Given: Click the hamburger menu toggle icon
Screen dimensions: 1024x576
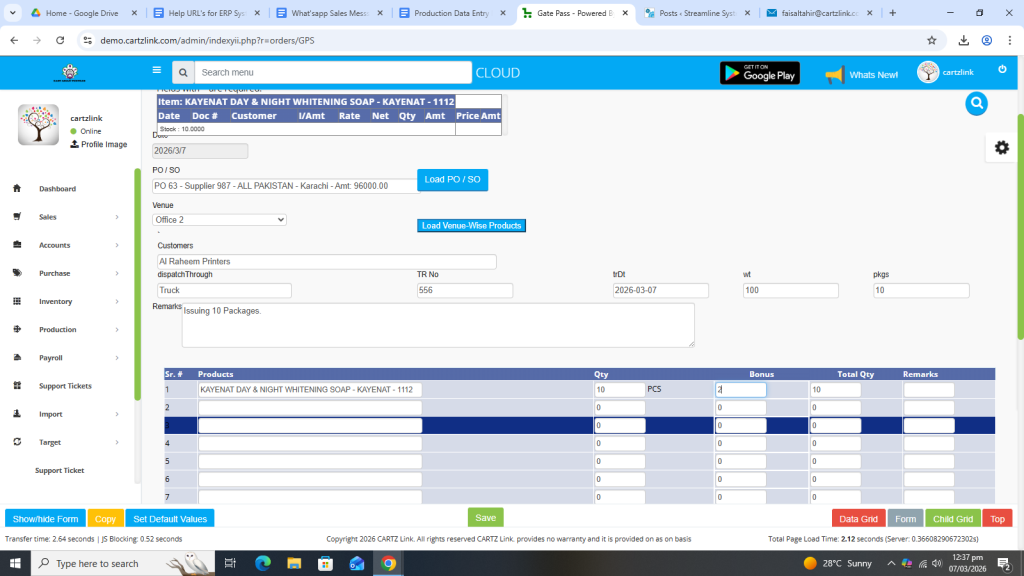Looking at the screenshot, I should tap(156, 71).
